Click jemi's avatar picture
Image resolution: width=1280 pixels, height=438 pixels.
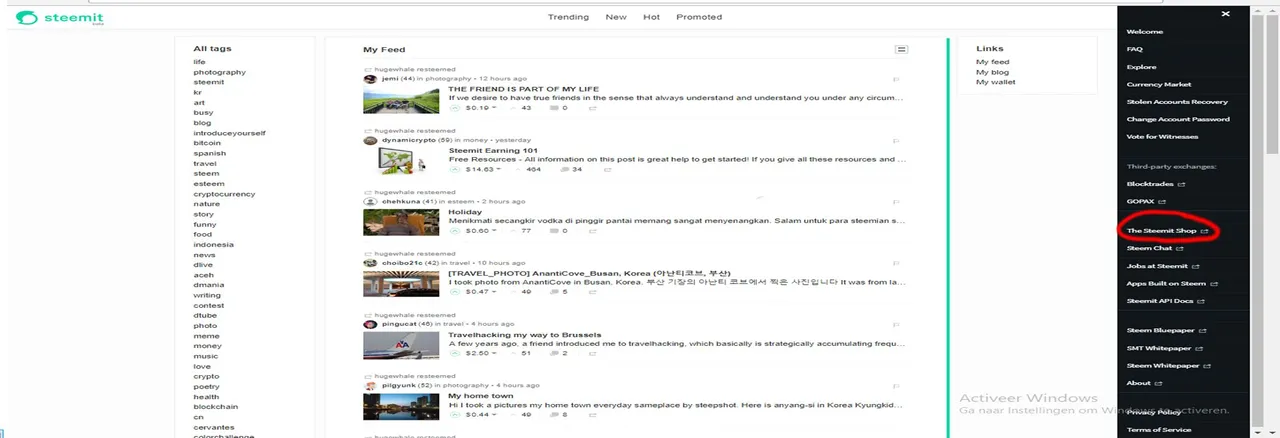(370, 79)
